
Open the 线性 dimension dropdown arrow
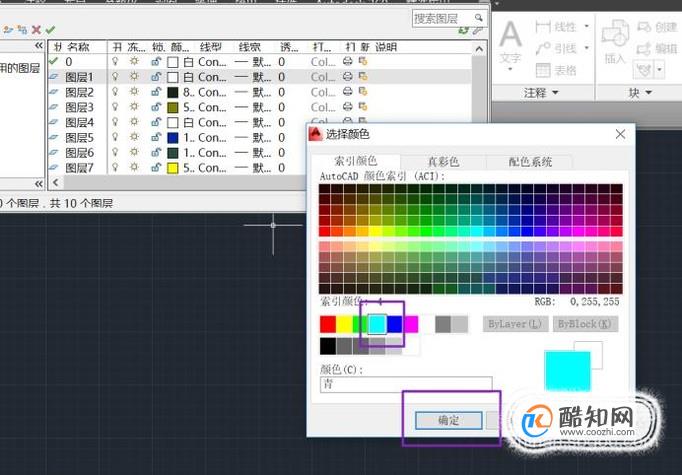tap(586, 27)
